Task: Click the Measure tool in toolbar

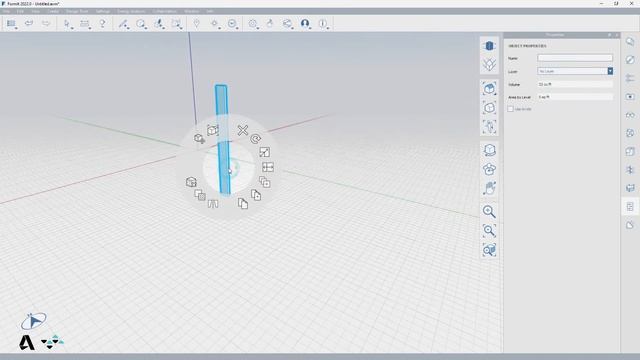Action: [84, 23]
